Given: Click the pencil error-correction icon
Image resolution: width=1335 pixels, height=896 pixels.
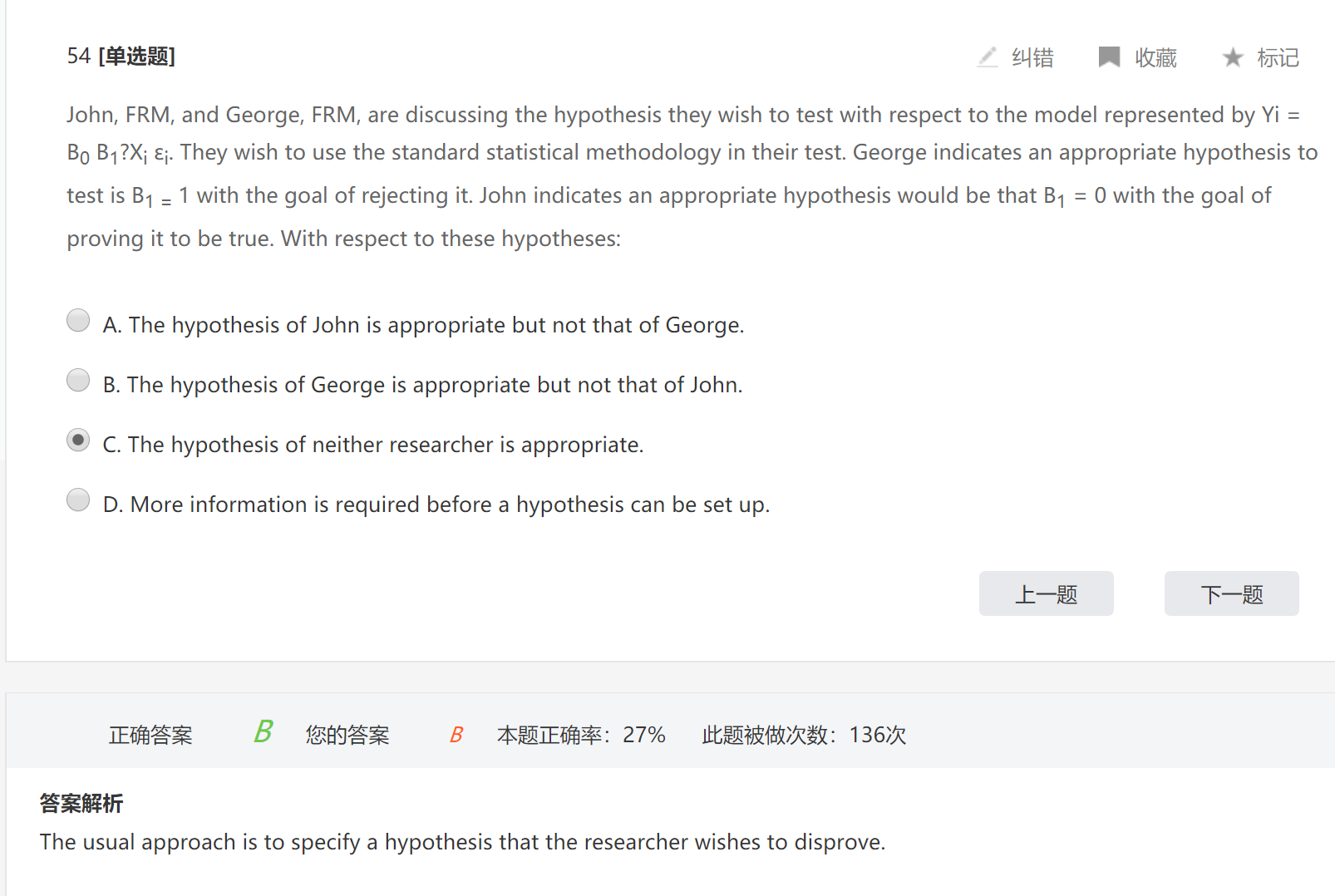Looking at the screenshot, I should pos(988,57).
